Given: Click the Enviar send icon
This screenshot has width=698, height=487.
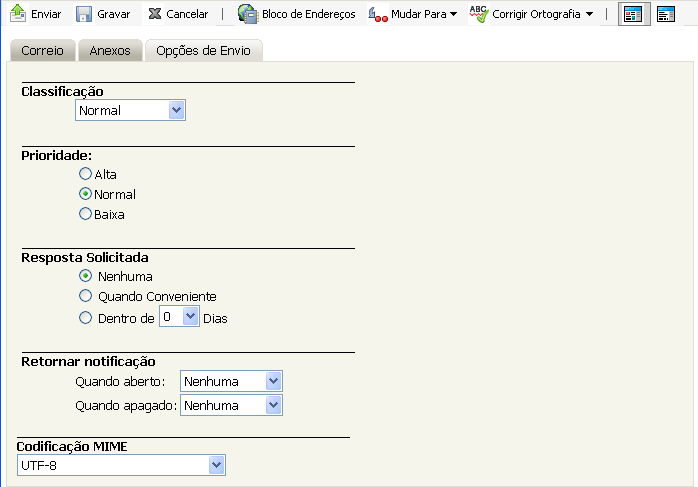Looking at the screenshot, I should point(18,13).
